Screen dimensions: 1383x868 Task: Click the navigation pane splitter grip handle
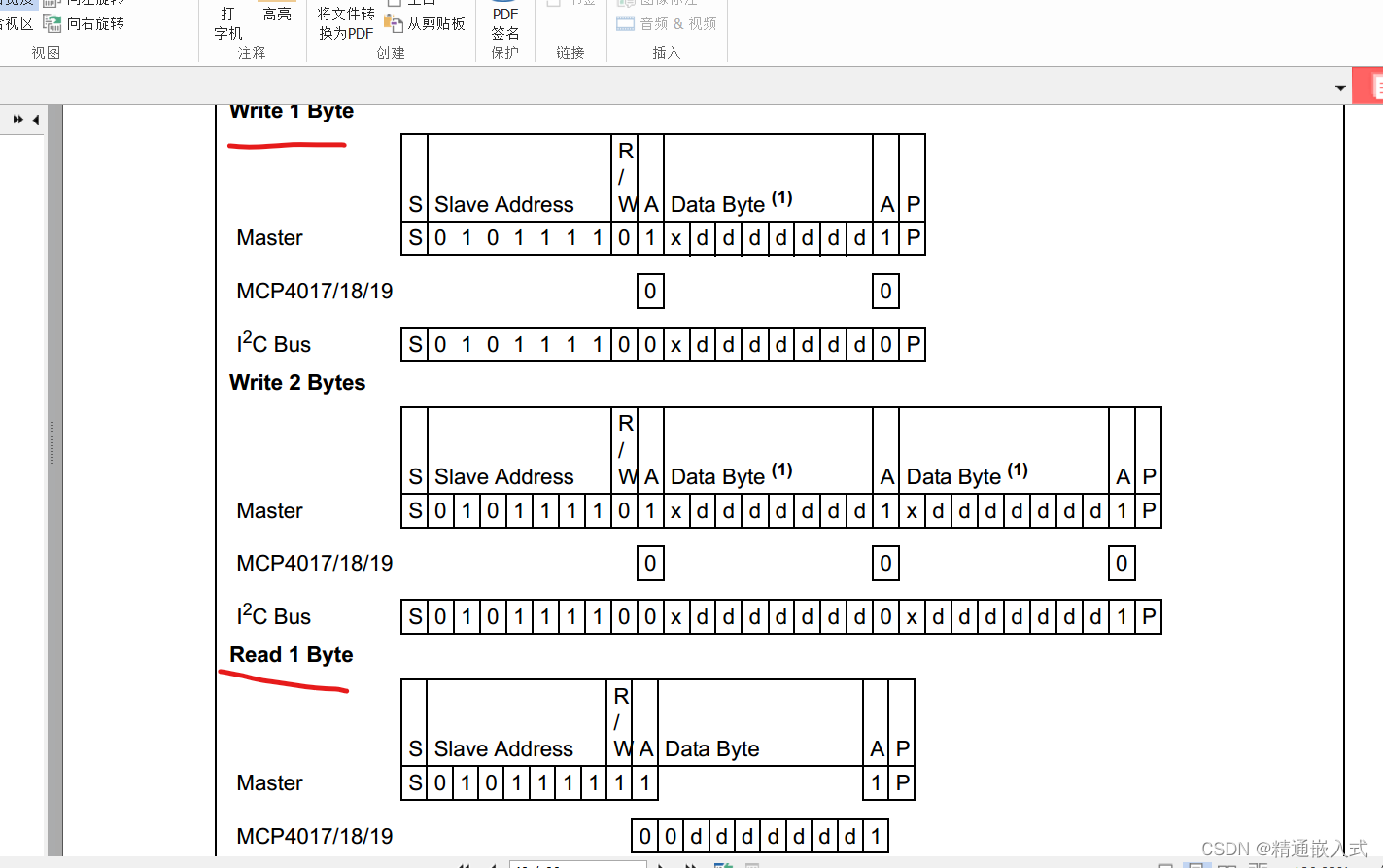pyautogui.click(x=52, y=443)
